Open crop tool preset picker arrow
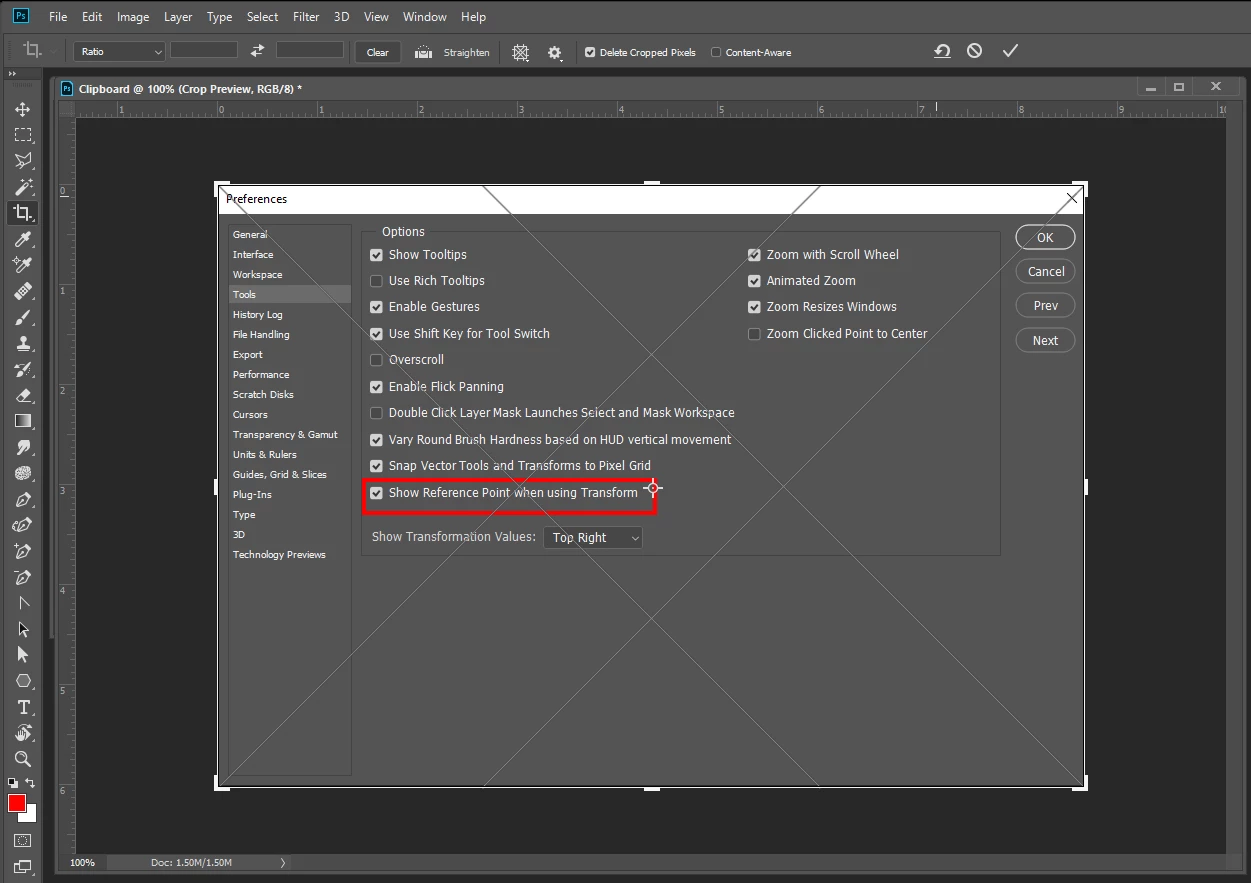Image resolution: width=1251 pixels, height=883 pixels. click(x=52, y=52)
